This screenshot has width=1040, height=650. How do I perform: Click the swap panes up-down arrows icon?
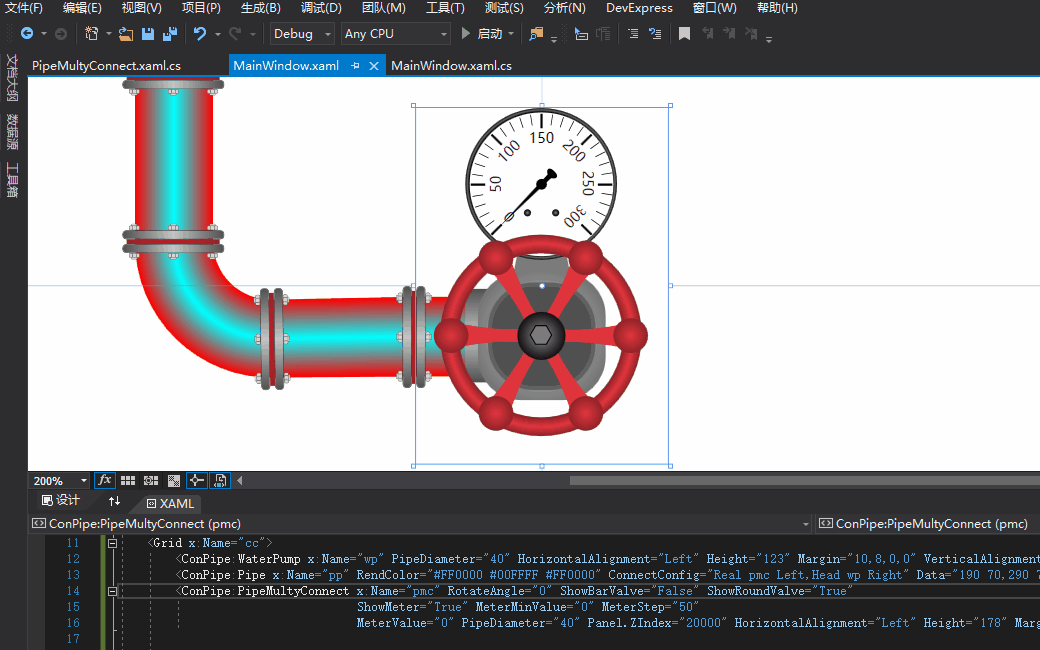[114, 501]
